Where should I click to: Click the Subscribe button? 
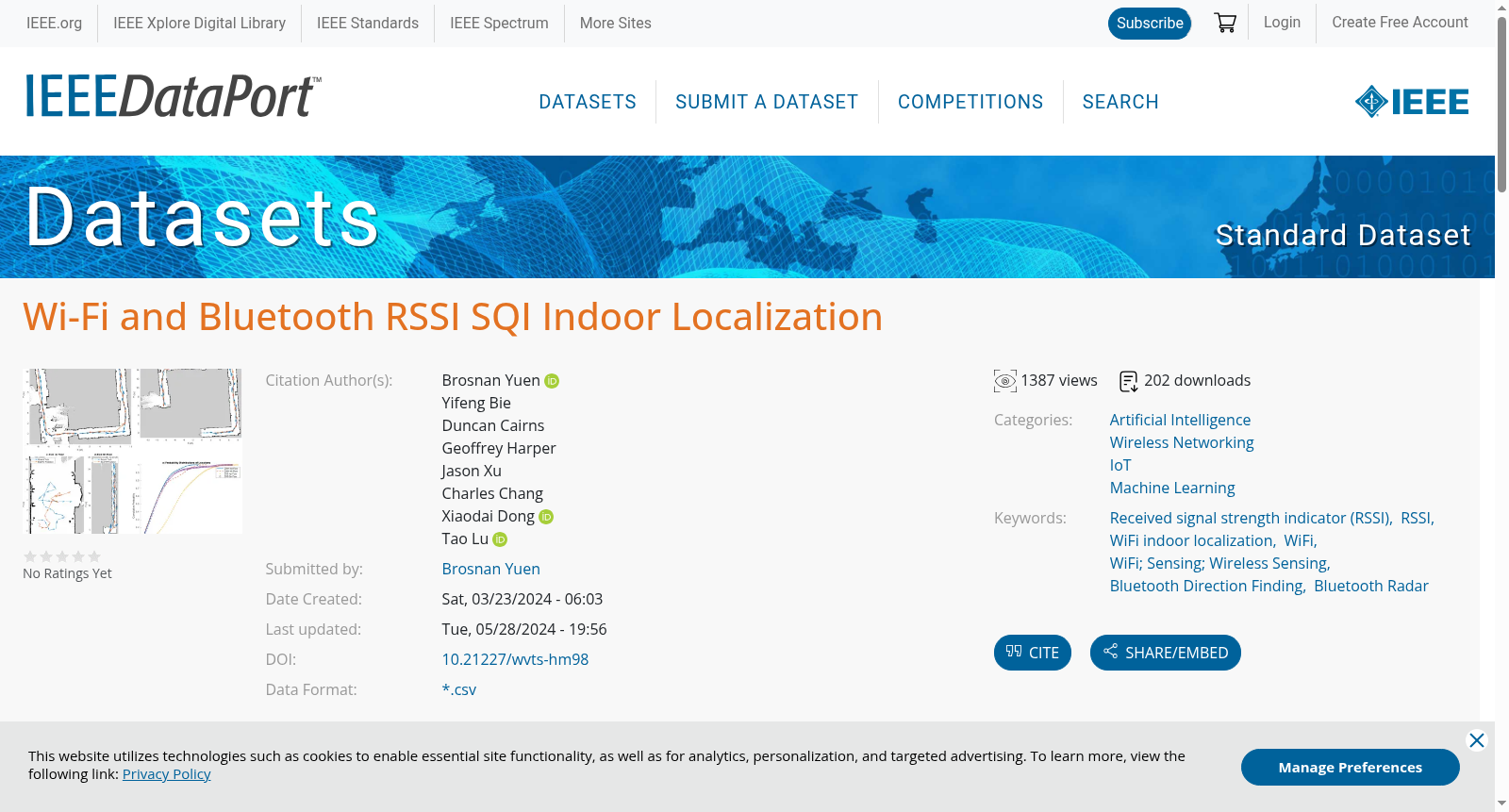pyautogui.click(x=1150, y=24)
